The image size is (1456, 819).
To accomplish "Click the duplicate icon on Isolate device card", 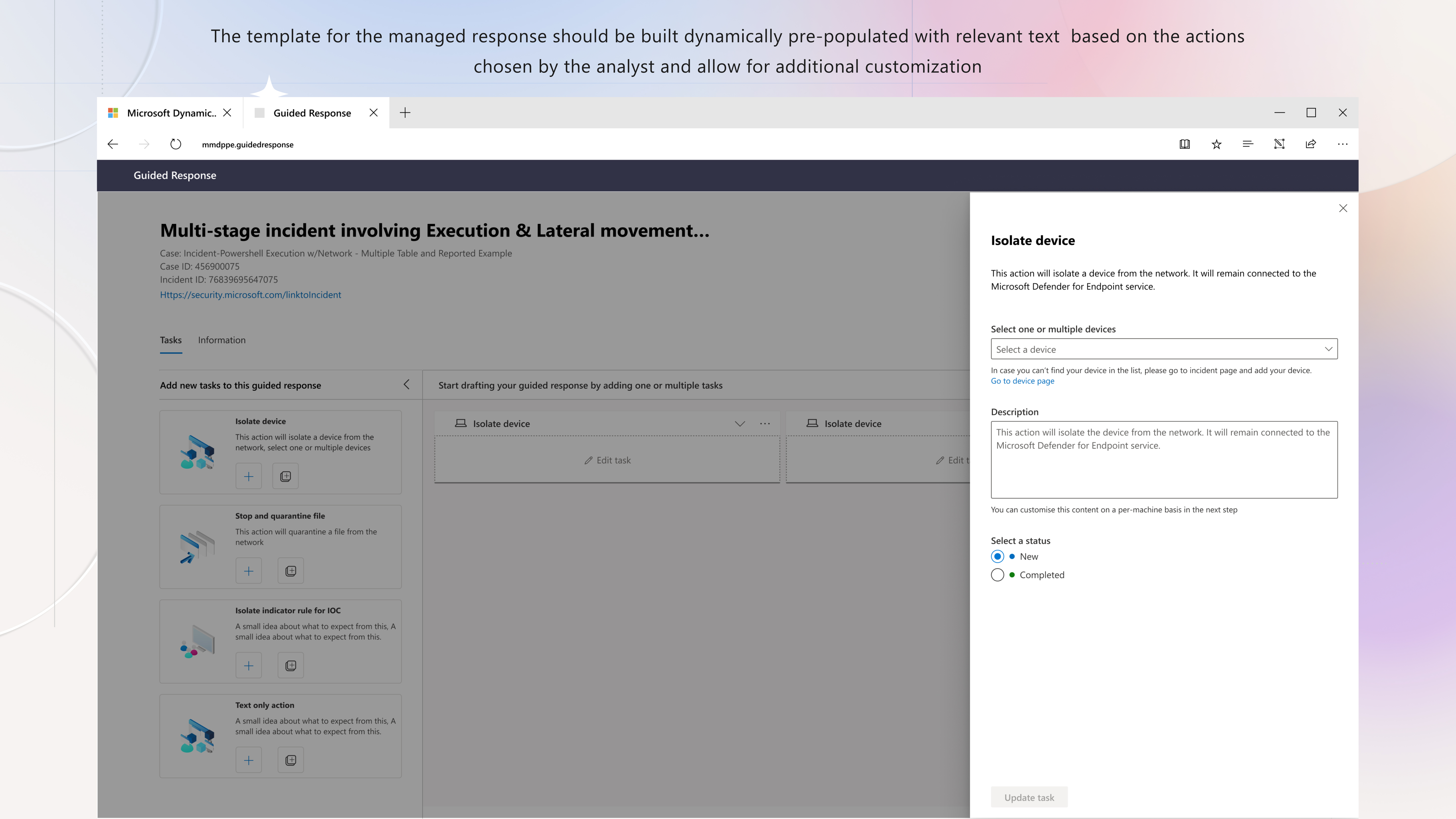I will coord(285,476).
